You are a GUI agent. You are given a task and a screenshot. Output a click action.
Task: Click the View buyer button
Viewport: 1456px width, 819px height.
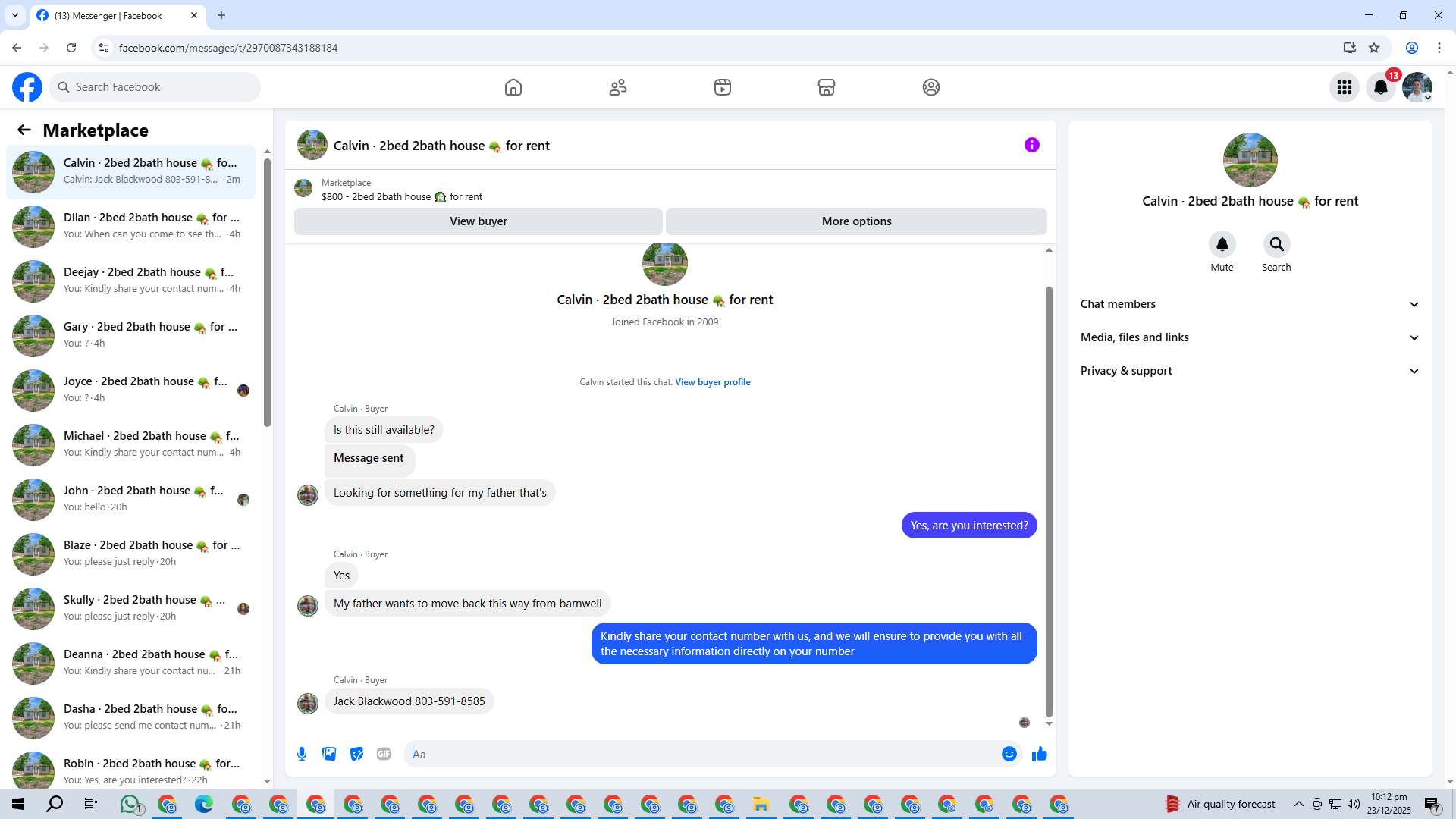coord(479,221)
